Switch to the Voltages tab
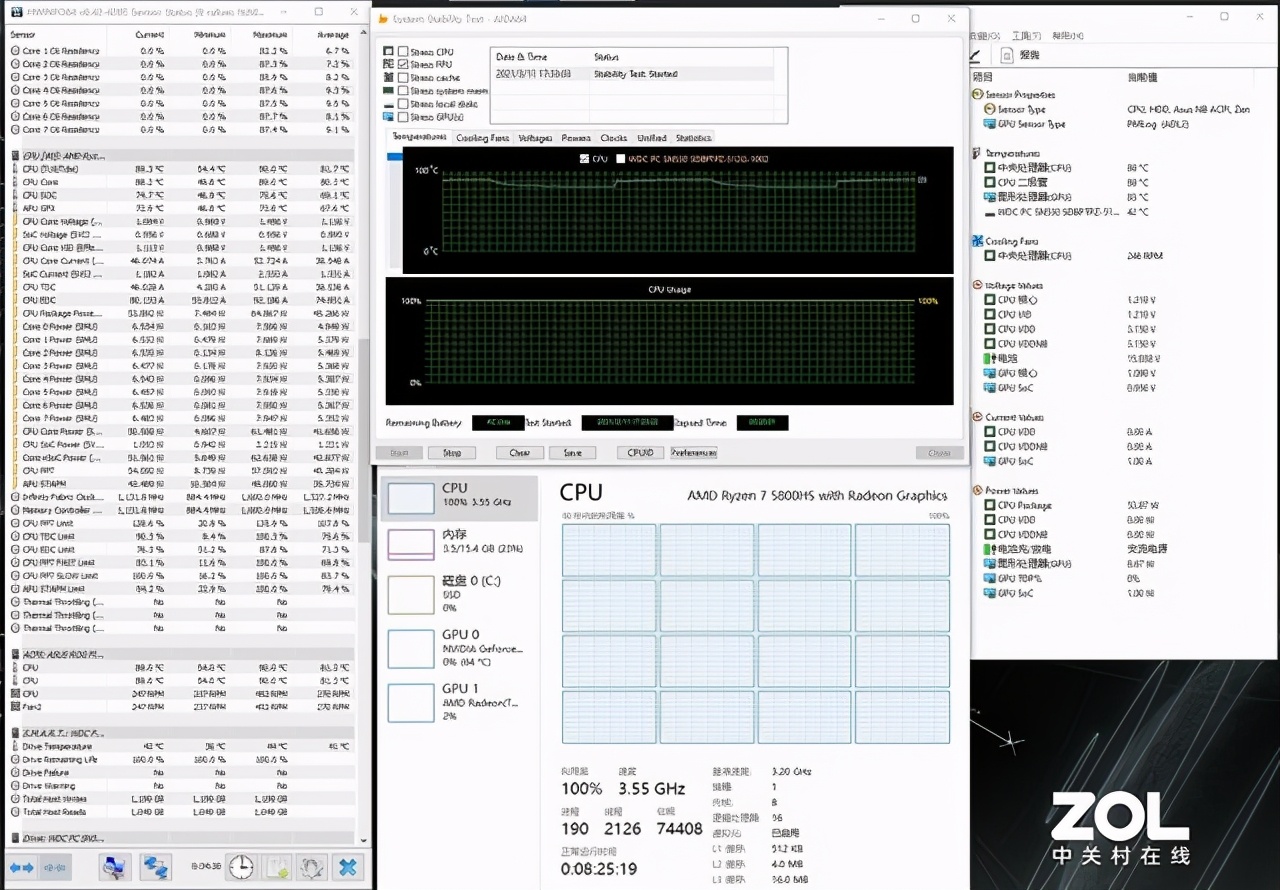 tap(534, 138)
